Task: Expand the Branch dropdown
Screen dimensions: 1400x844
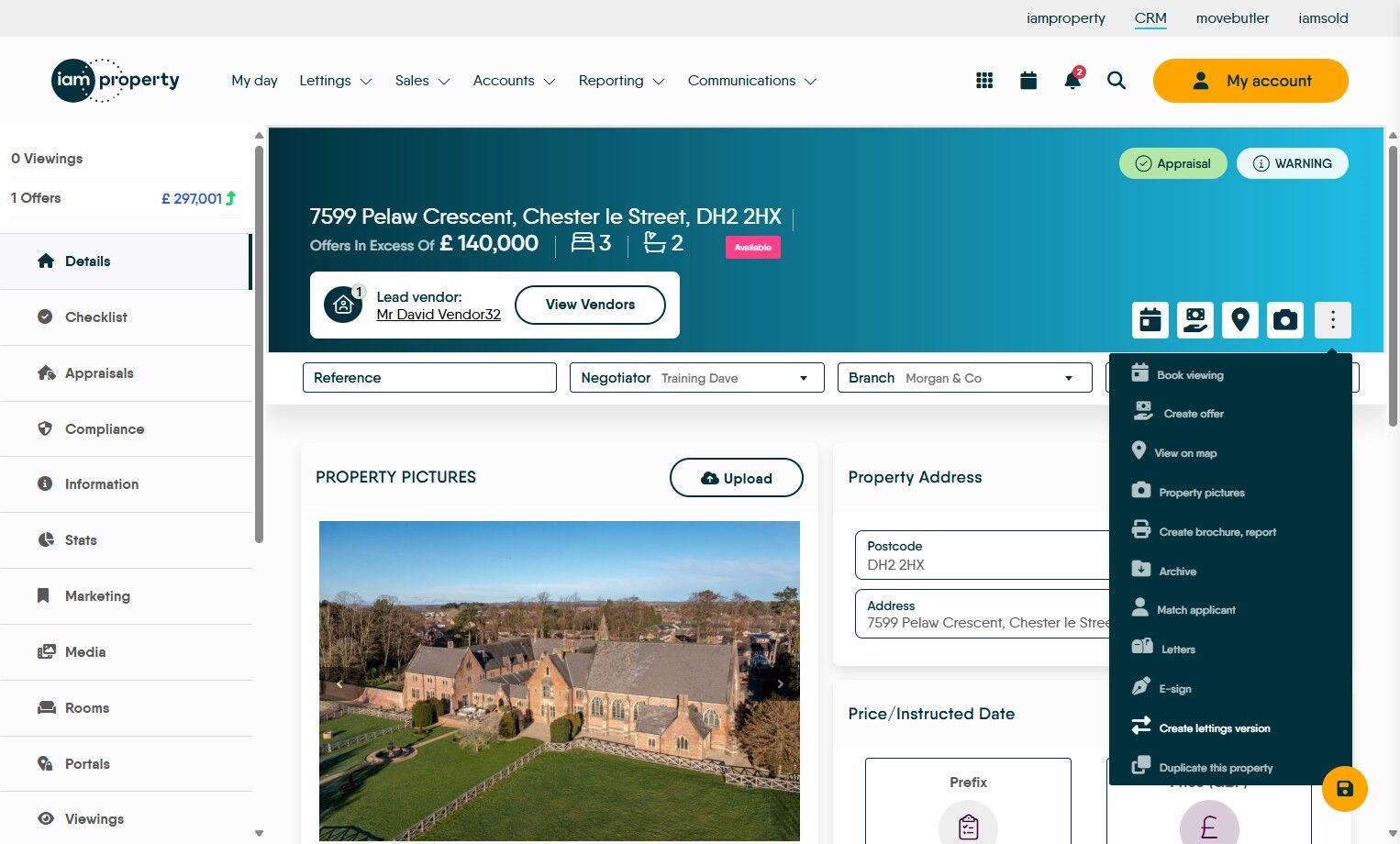Action: tap(965, 378)
